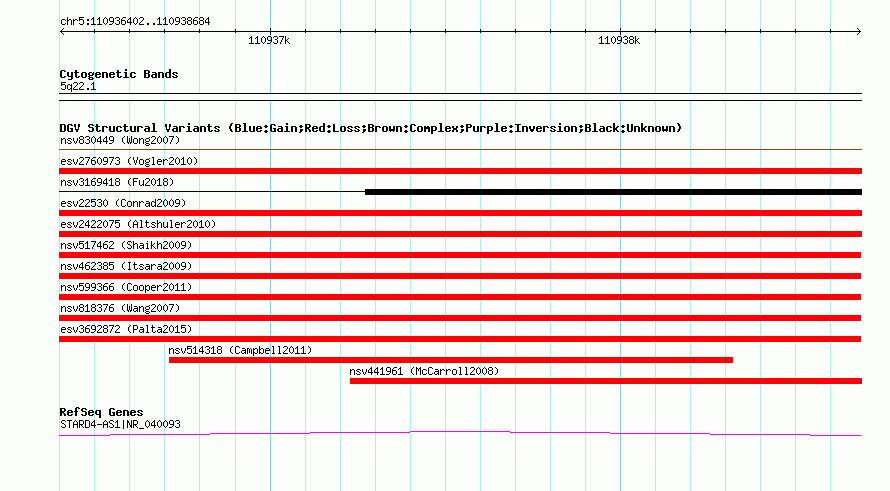
Task: Open the DGV Structural Variants track title
Action: pos(370,128)
